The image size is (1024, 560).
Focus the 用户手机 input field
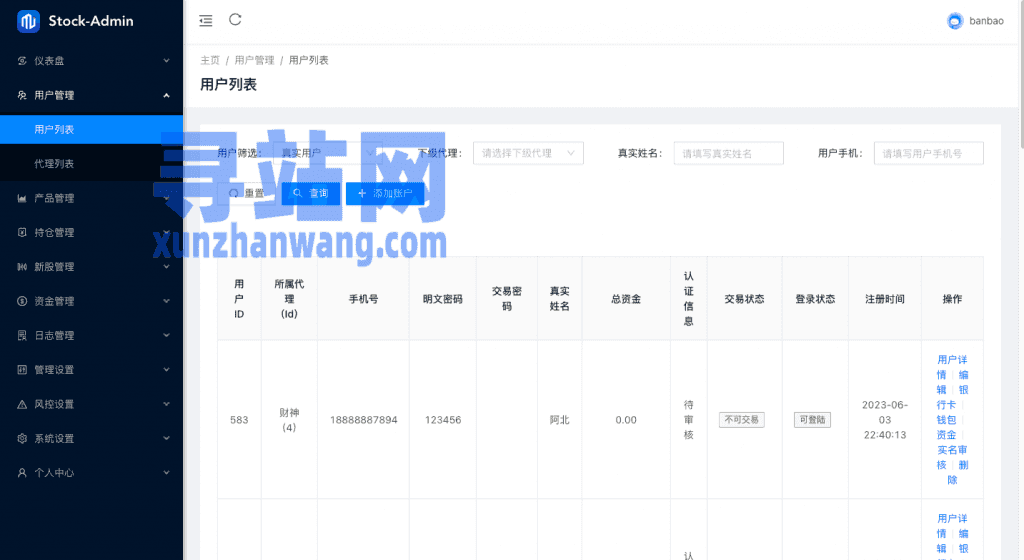(x=929, y=153)
